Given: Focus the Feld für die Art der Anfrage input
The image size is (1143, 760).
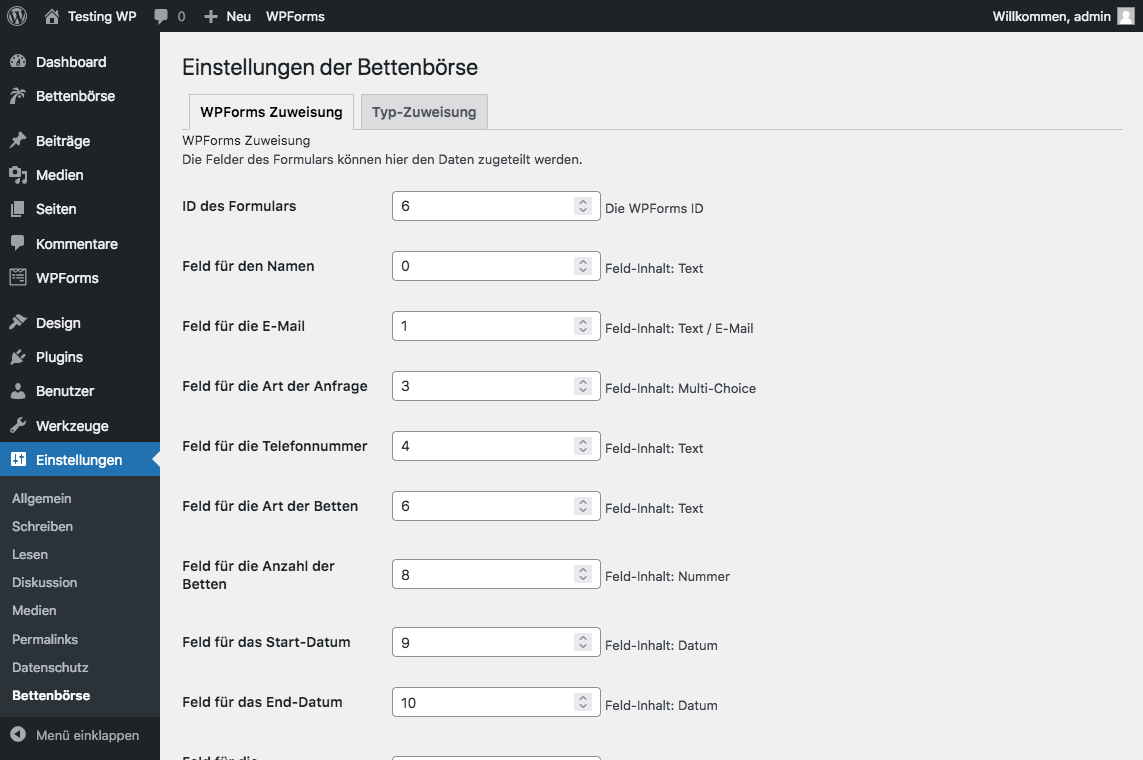Looking at the screenshot, I should tap(496, 386).
